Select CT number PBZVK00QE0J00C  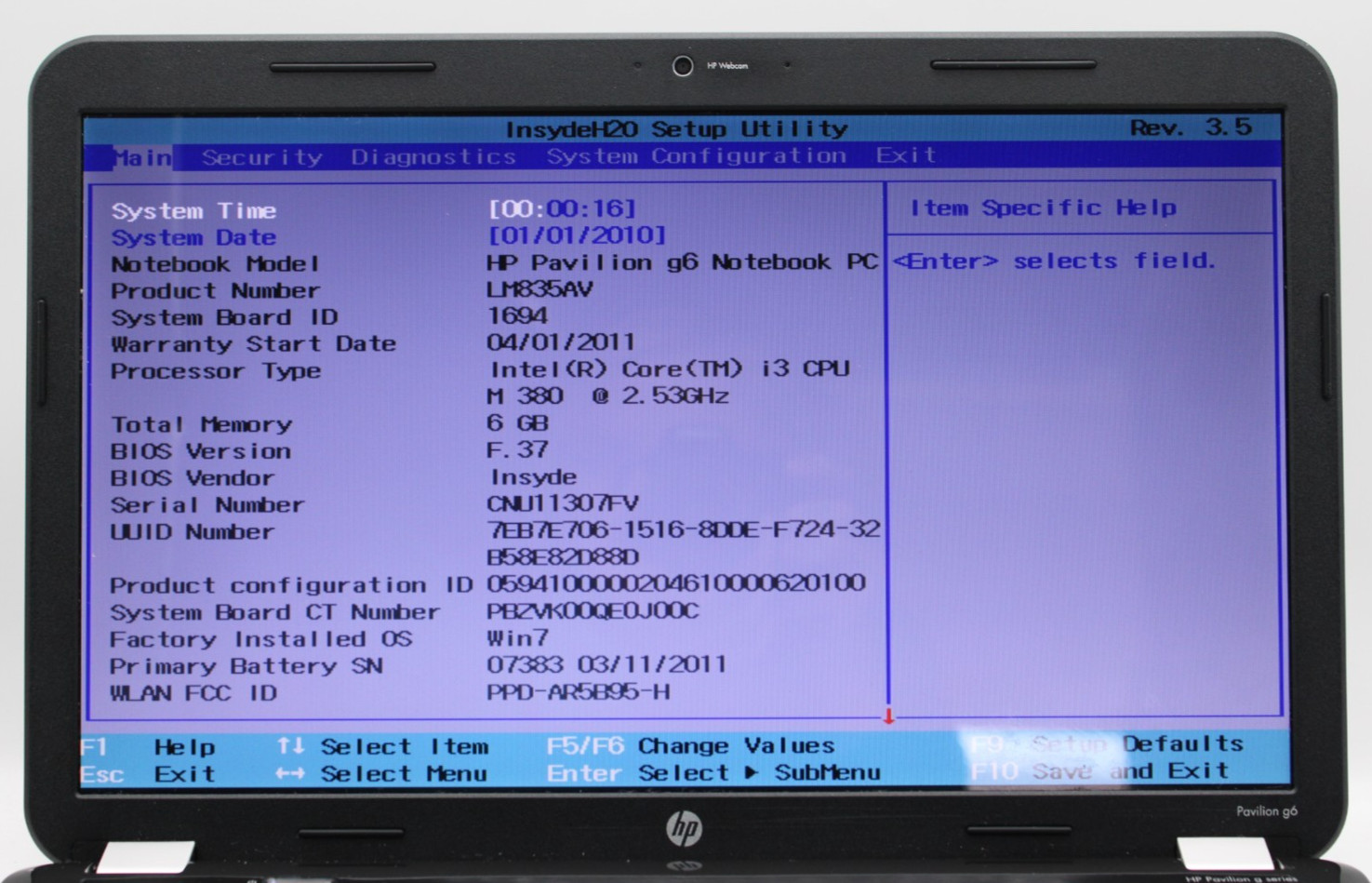(x=593, y=611)
